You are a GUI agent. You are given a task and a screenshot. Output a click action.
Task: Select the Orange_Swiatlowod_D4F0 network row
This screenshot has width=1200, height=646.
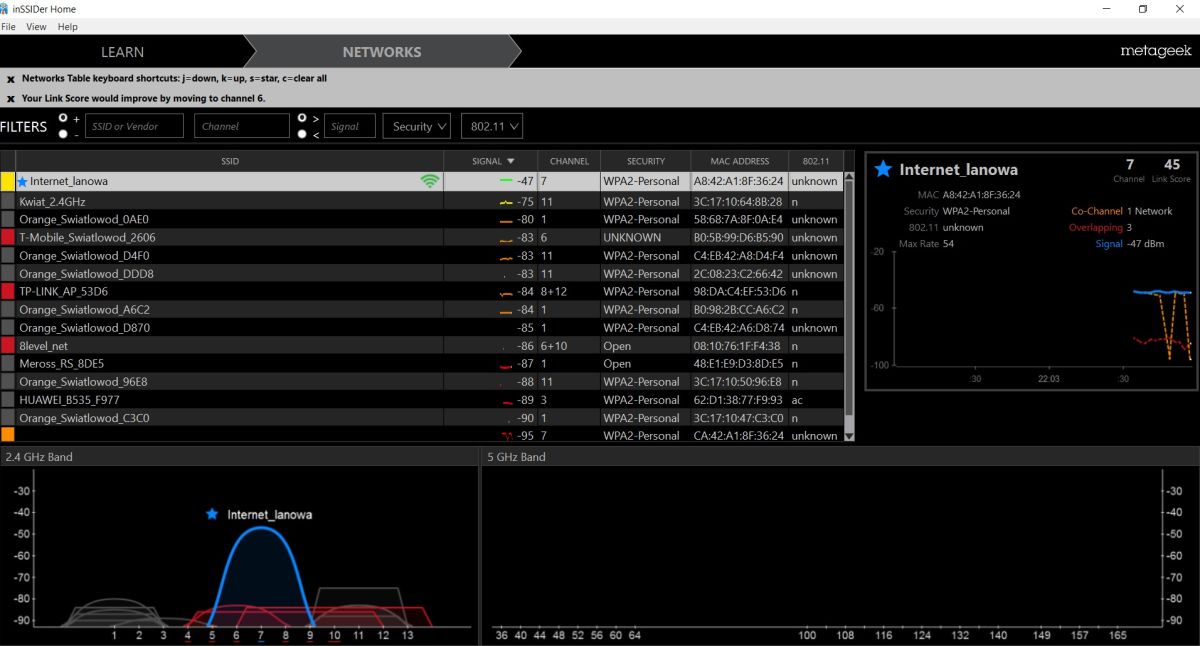pyautogui.click(x=422, y=255)
